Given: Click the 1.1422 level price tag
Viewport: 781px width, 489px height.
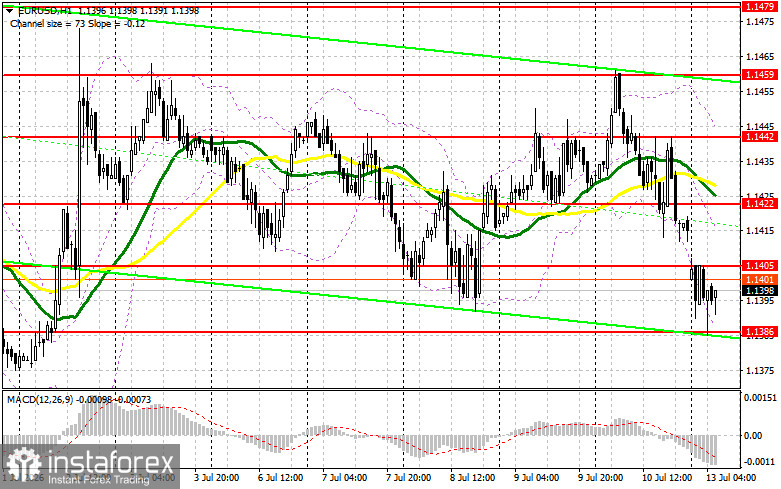Looking at the screenshot, I should pyautogui.click(x=759, y=203).
